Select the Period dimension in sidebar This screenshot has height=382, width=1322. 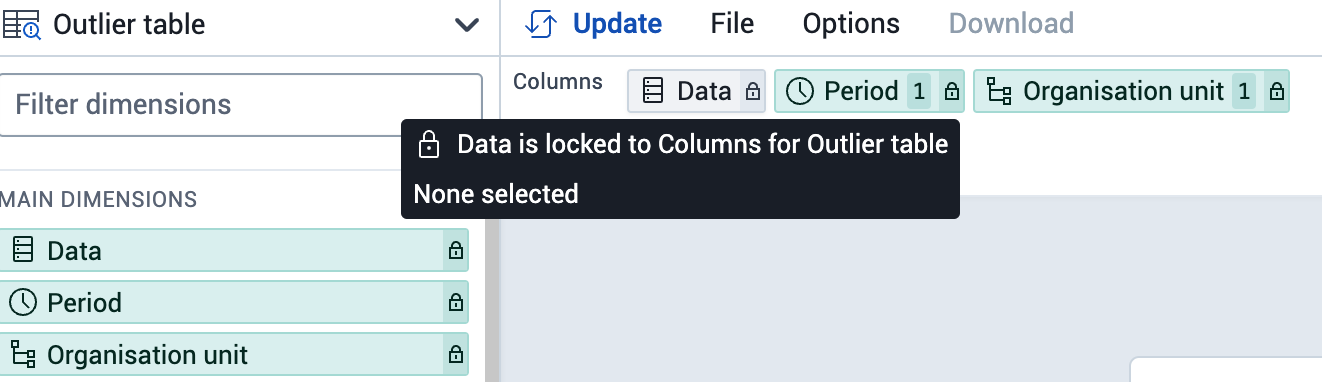(x=234, y=303)
